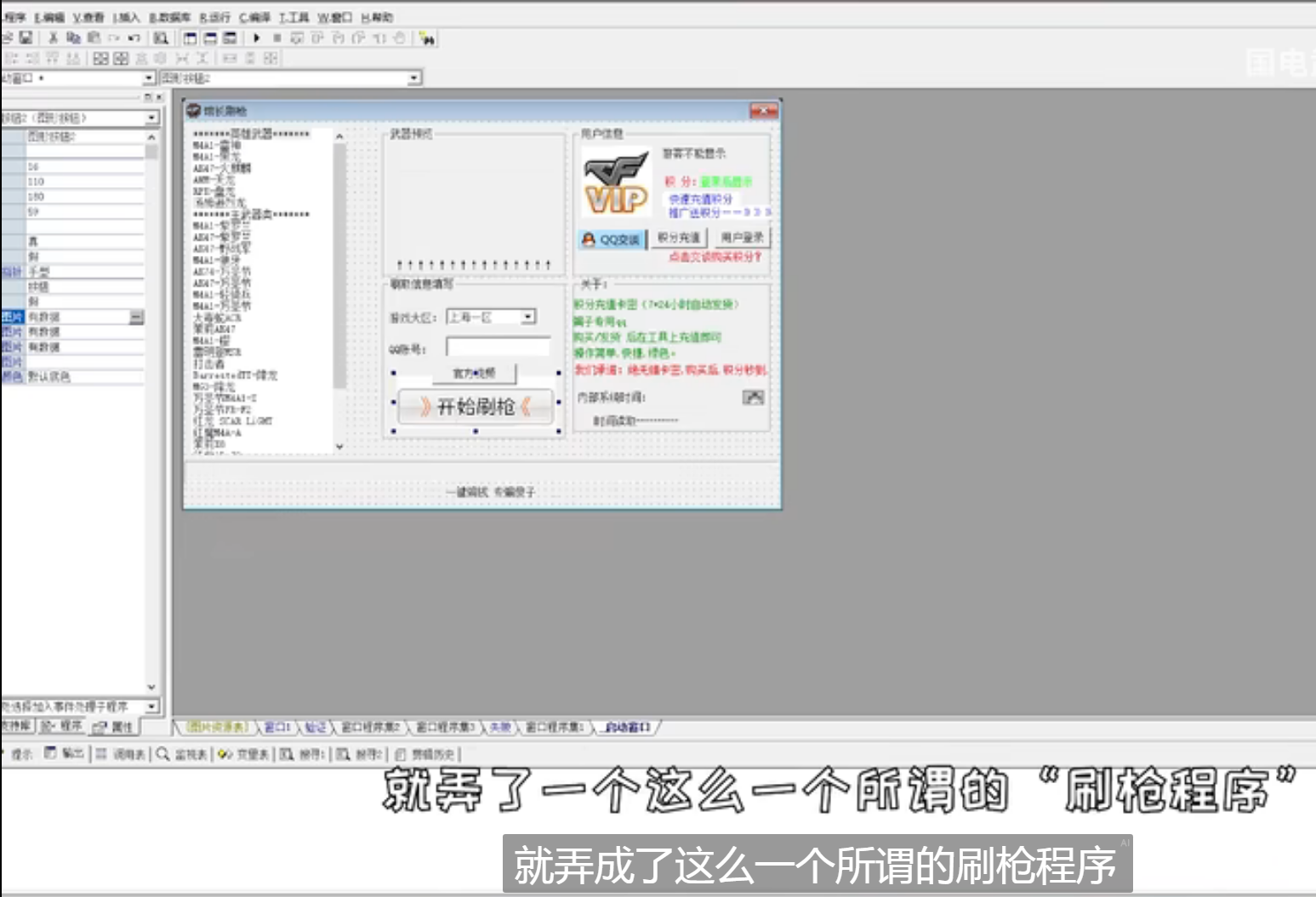
Task: Click the timer image control in 关于 group
Action: [x=753, y=397]
